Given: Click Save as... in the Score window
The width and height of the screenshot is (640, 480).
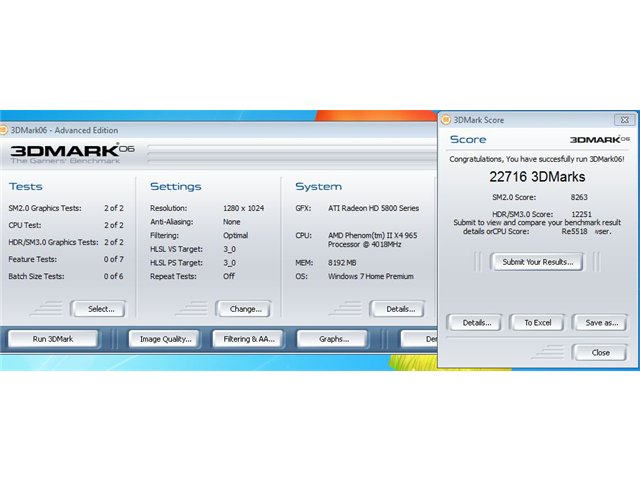Looking at the screenshot, I should pos(600,322).
